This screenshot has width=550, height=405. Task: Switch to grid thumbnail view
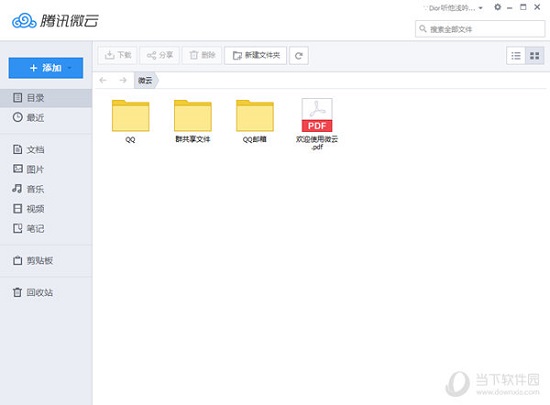535,55
